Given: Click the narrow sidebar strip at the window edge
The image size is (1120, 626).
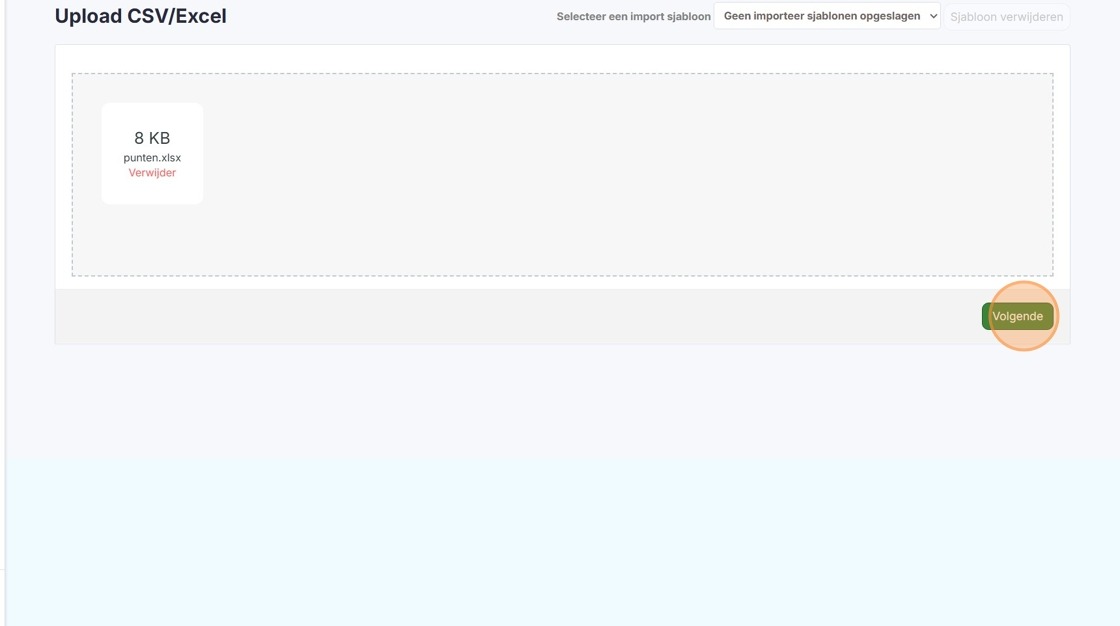Looking at the screenshot, I should (3, 313).
